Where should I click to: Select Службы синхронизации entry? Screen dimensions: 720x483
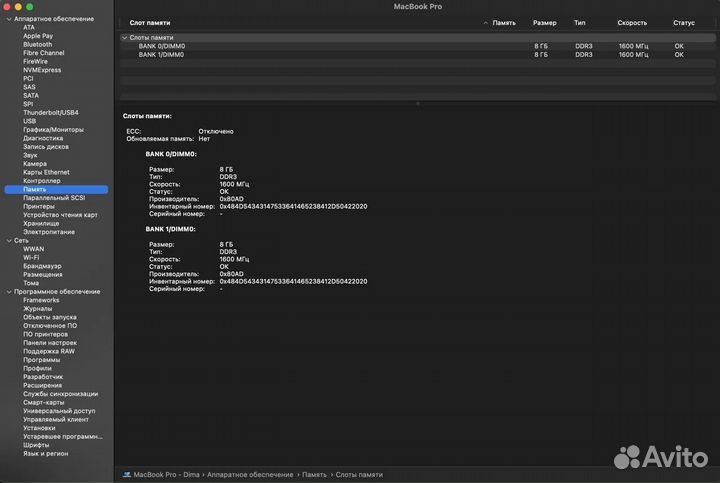[60, 394]
